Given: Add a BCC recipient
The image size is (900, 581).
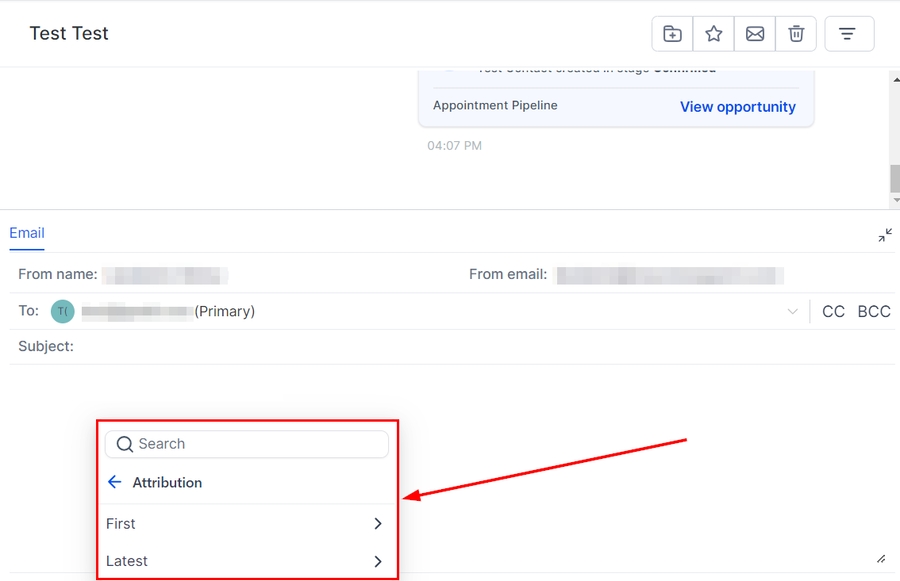Looking at the screenshot, I should [x=873, y=312].
